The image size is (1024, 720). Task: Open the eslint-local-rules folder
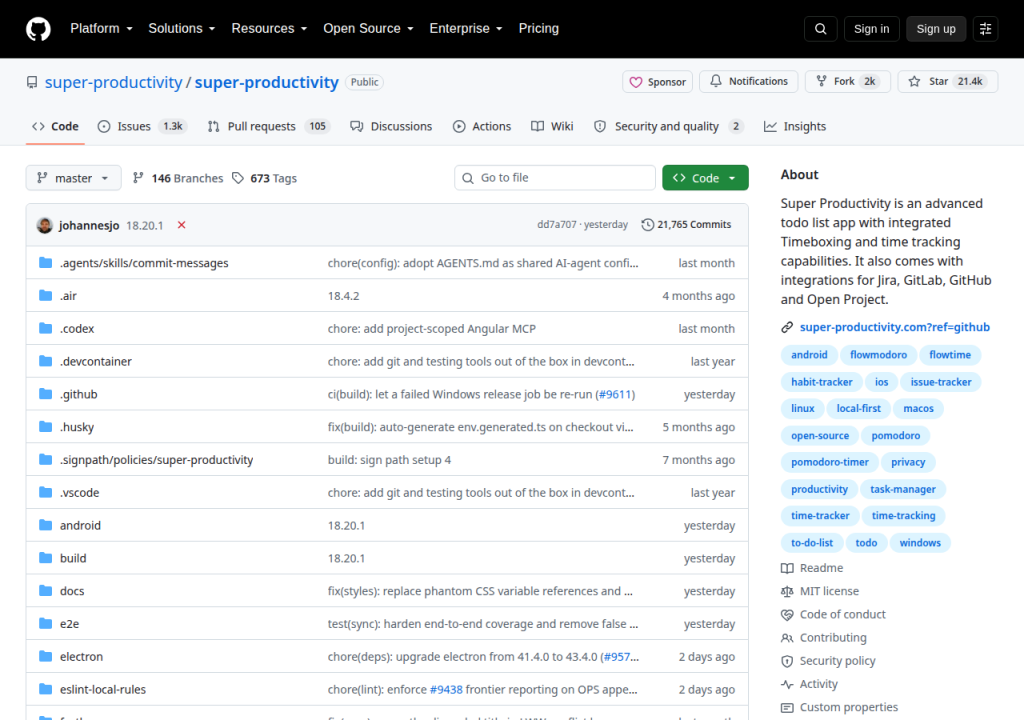tap(103, 689)
